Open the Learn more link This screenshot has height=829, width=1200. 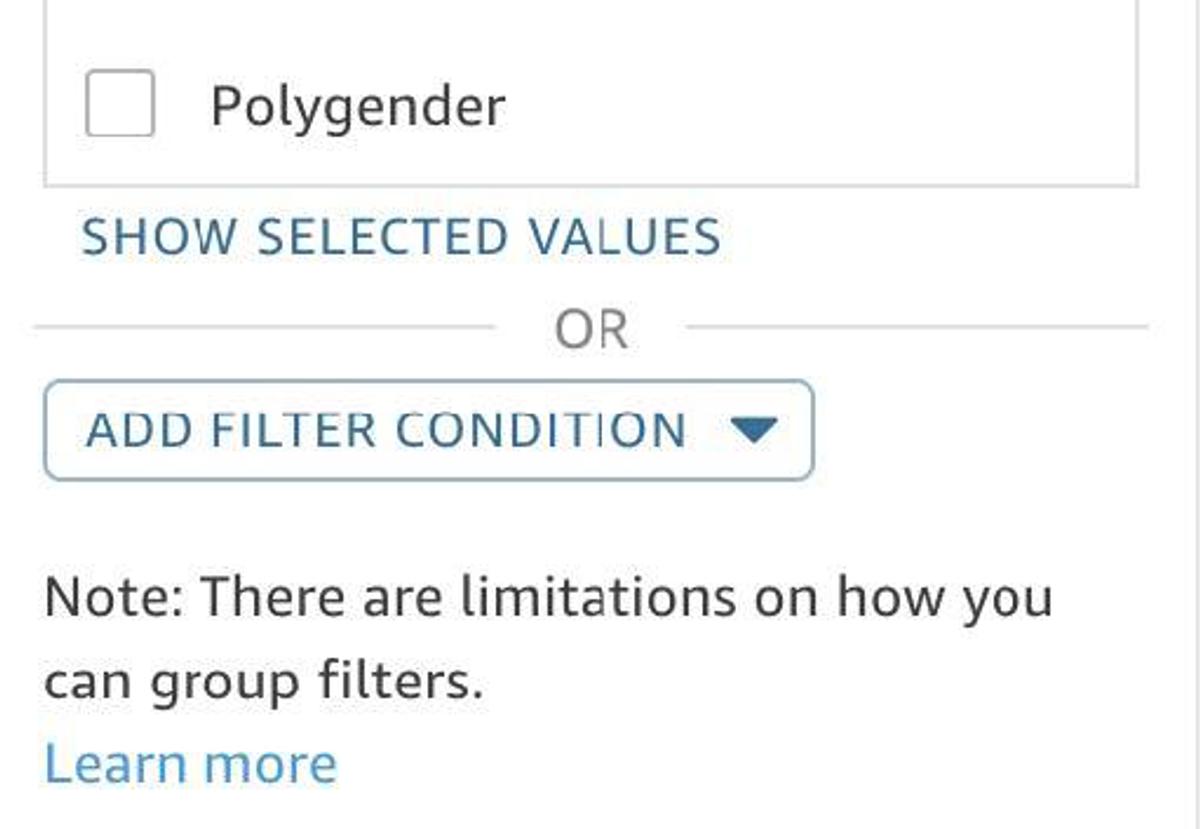click(x=191, y=764)
